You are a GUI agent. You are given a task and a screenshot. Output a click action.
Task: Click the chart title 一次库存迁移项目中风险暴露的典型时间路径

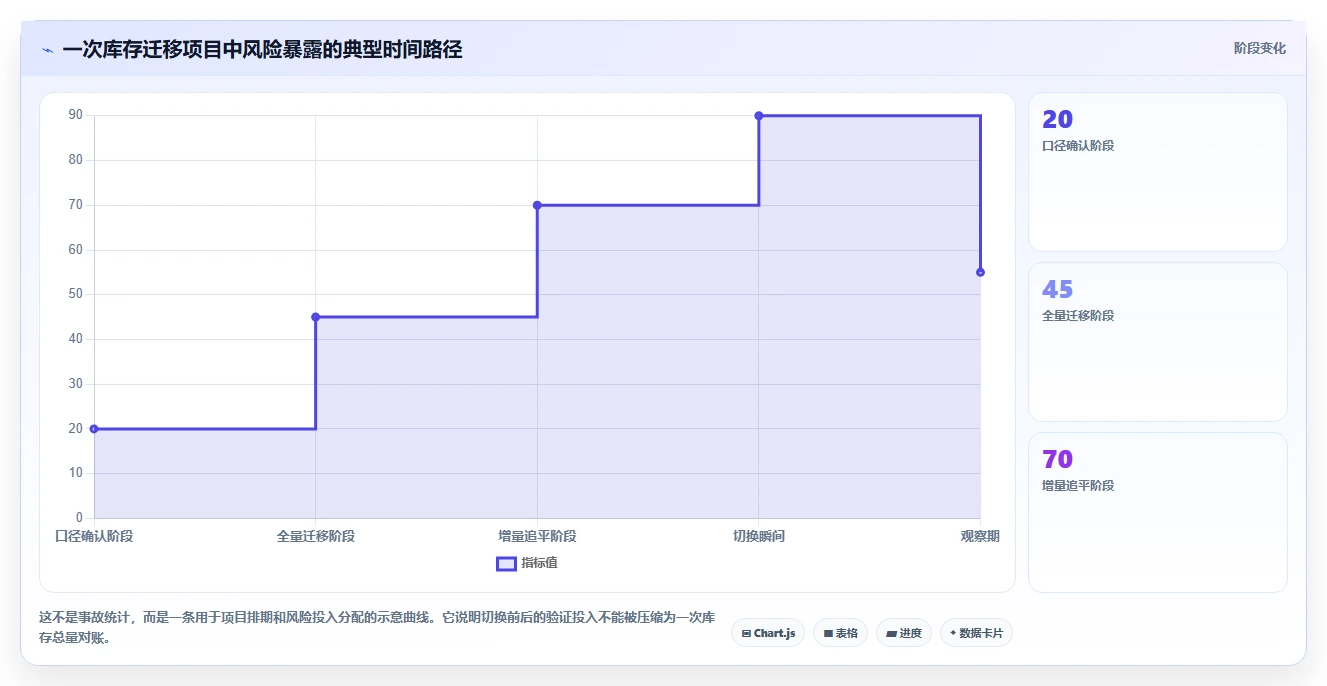tap(262, 50)
